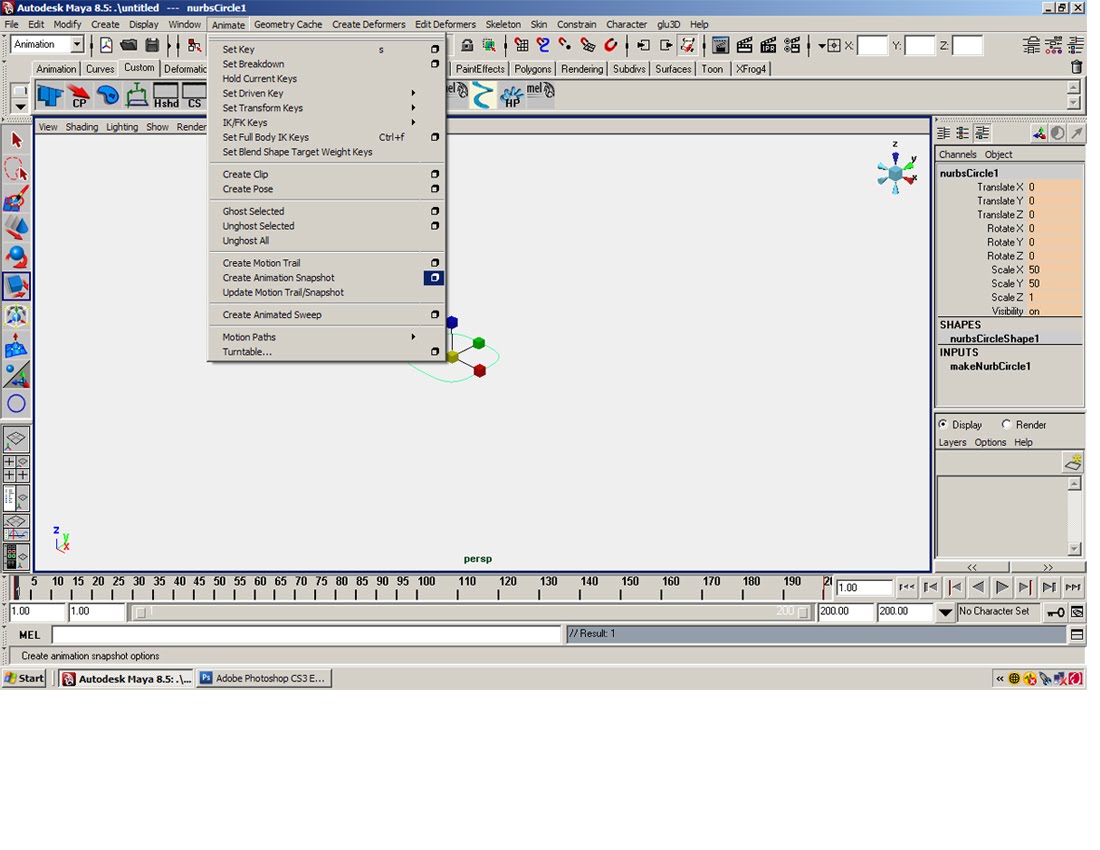Select the arrow Select tool
The width and height of the screenshot is (1100, 850).
[16, 140]
